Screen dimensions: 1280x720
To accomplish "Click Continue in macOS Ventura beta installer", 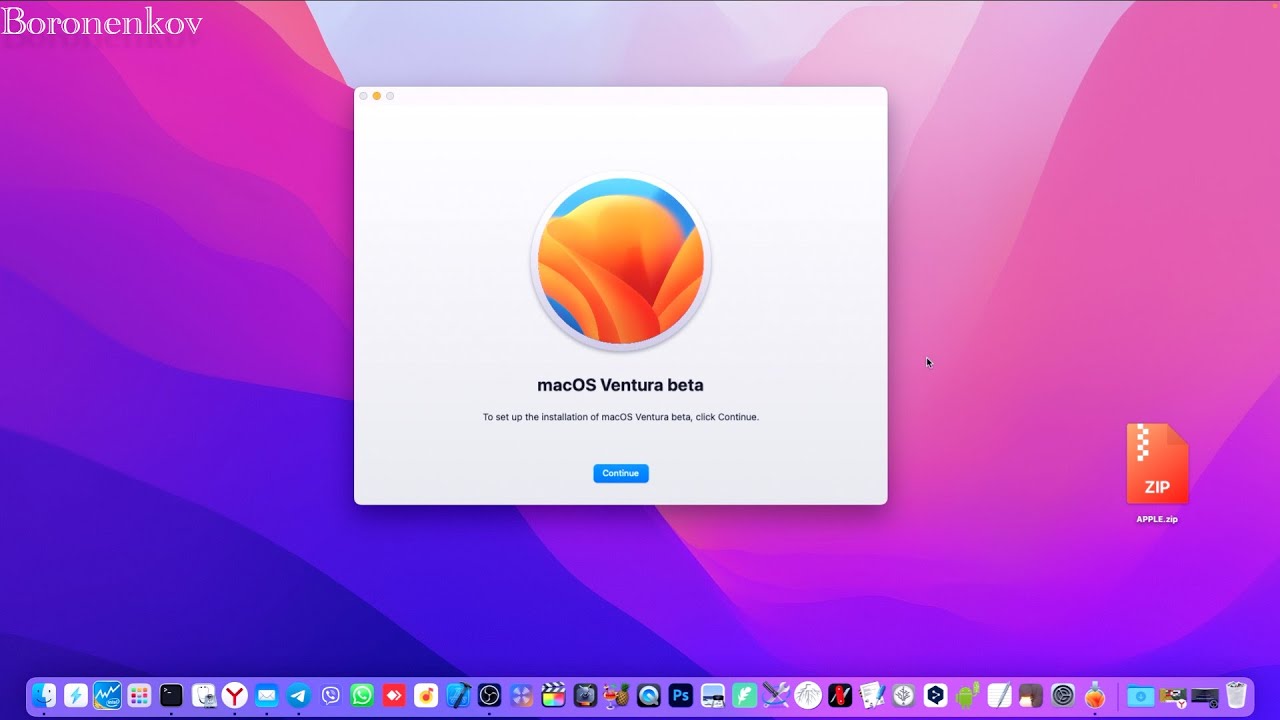I will coord(620,473).
